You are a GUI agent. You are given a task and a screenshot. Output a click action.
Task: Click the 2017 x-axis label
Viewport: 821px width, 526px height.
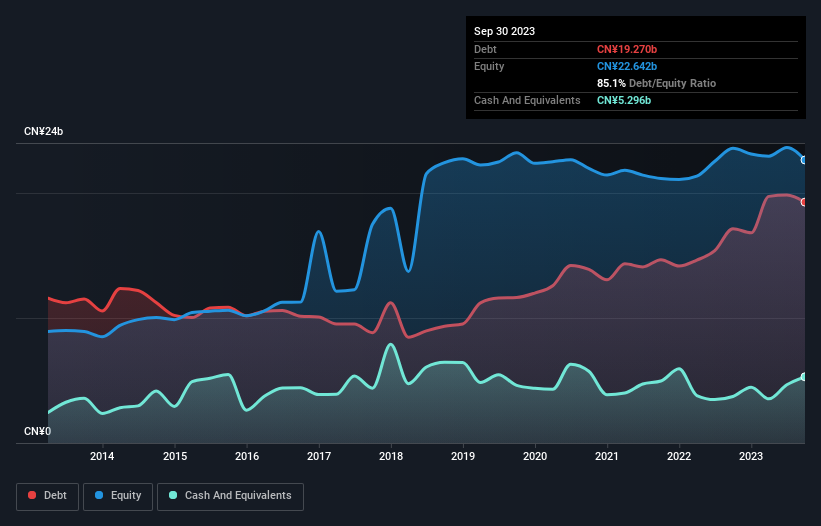[319, 456]
